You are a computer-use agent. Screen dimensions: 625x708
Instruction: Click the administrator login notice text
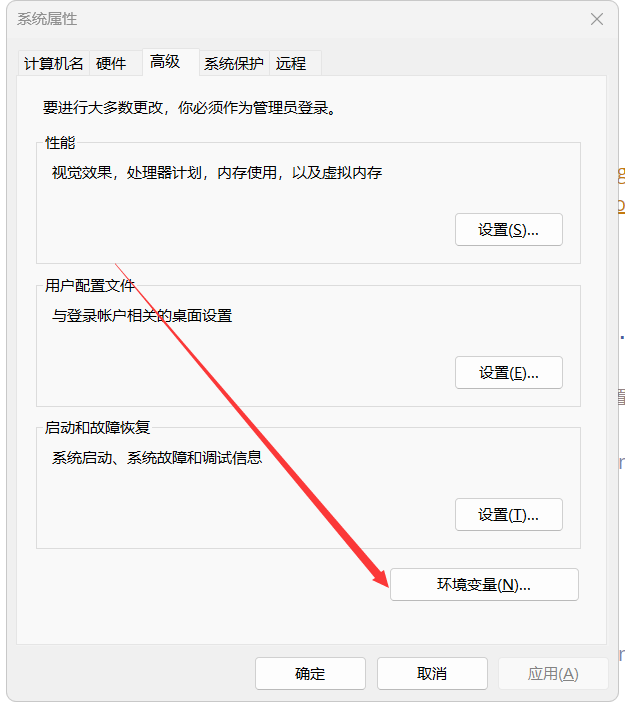pyautogui.click(x=190, y=107)
